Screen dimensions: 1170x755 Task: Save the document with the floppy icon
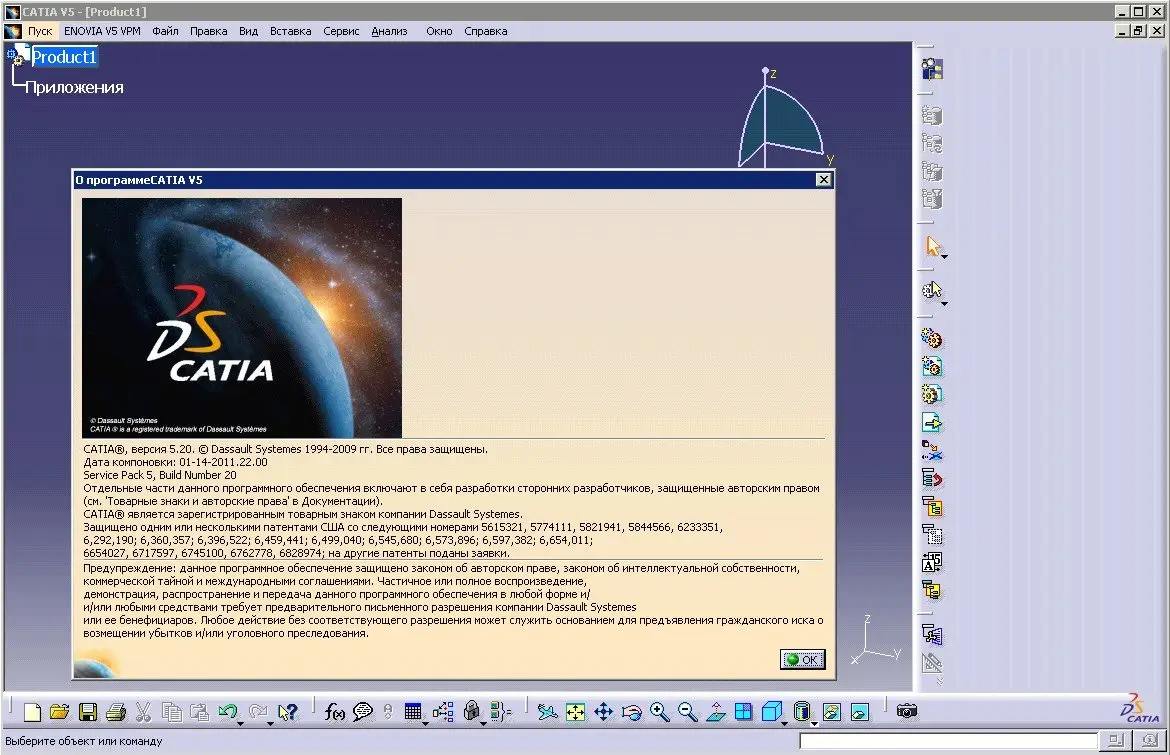click(x=88, y=712)
